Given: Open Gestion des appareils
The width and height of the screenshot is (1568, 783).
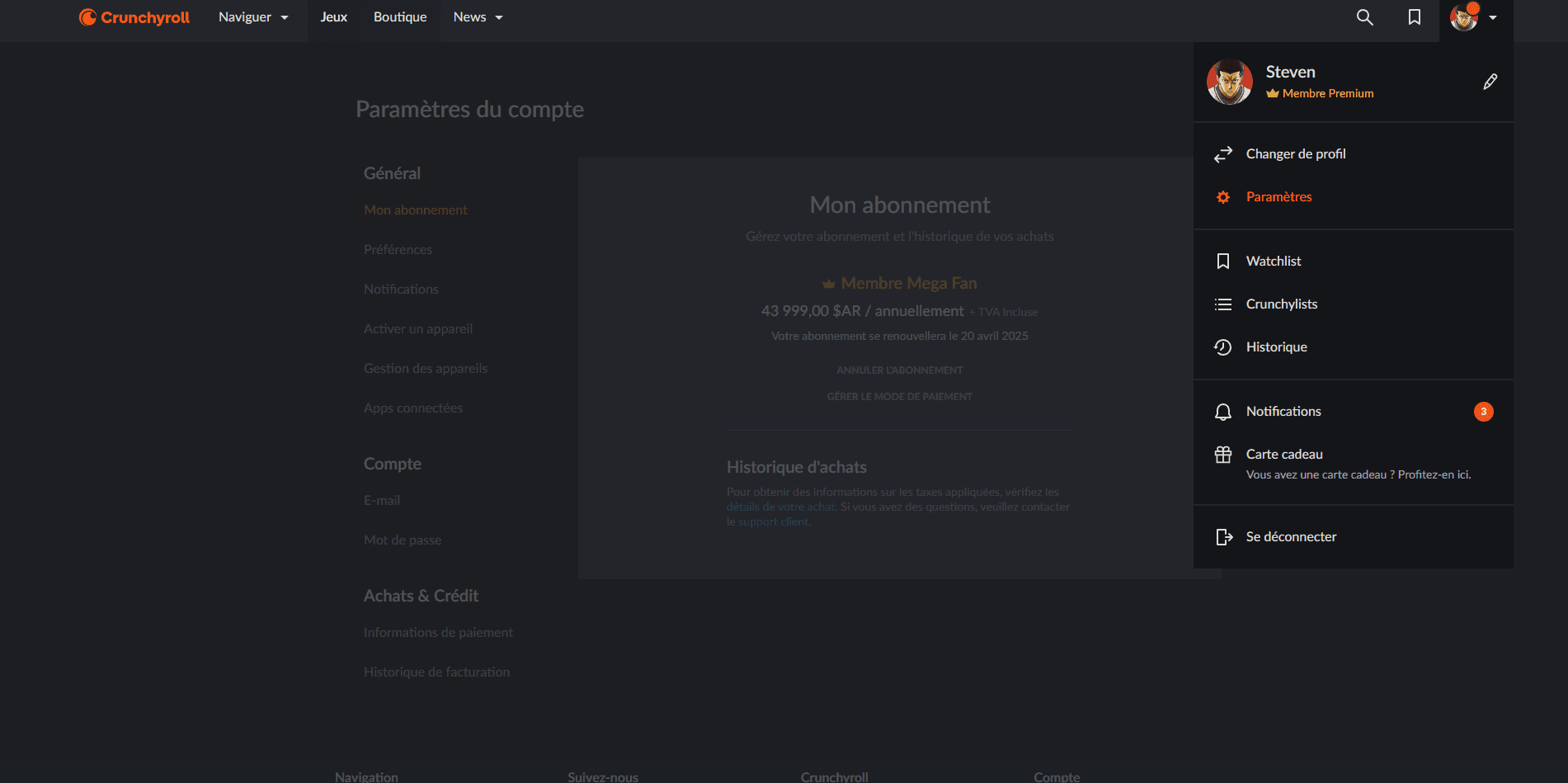Looking at the screenshot, I should [x=426, y=369].
